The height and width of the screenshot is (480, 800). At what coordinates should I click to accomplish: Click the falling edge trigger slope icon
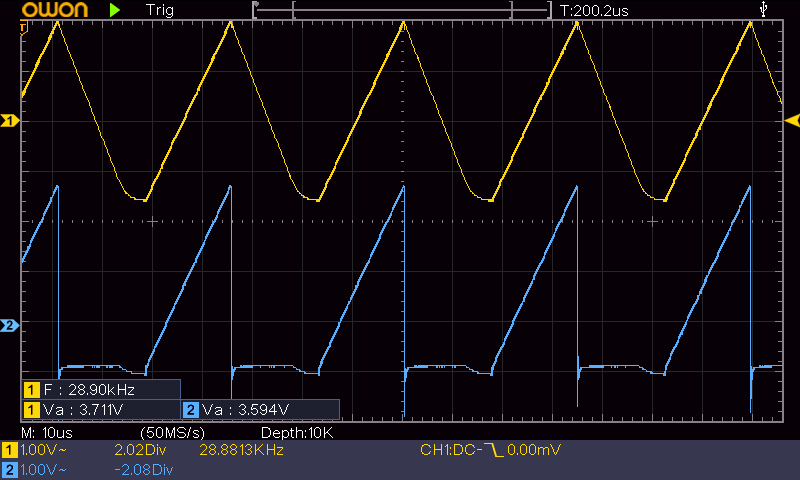coord(493,450)
